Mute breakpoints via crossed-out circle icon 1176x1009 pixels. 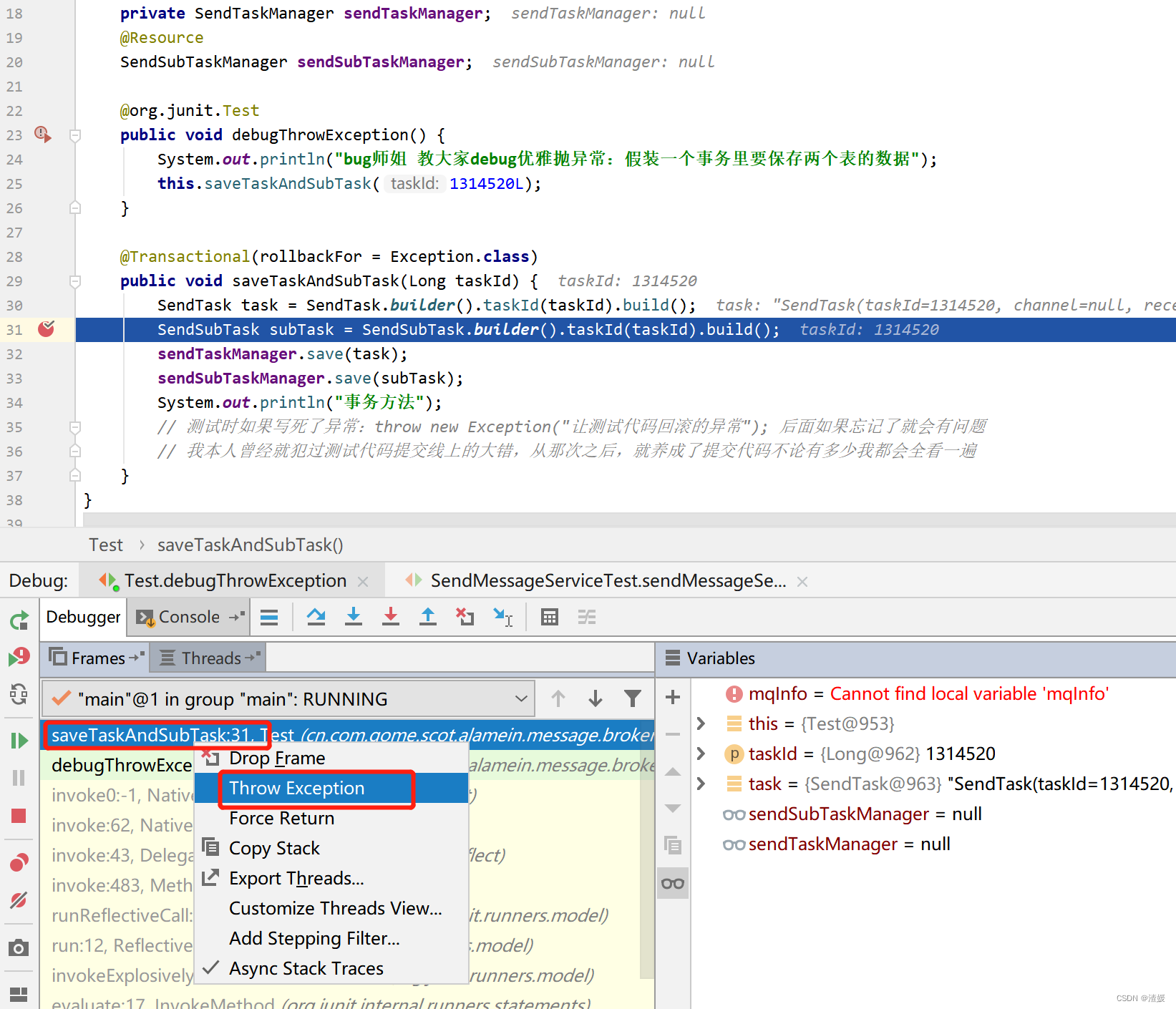(18, 900)
